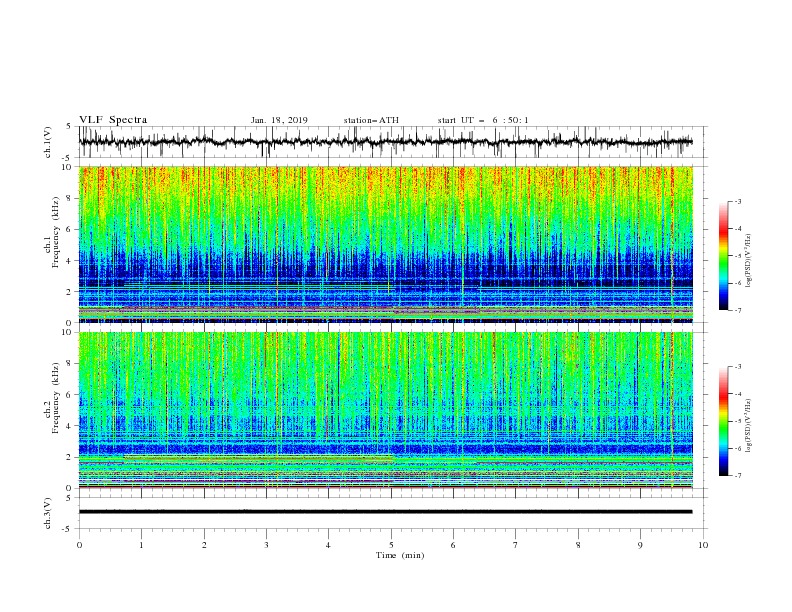
Task: Click "5" tick on ch.1(V) axis
Action: 69,126
